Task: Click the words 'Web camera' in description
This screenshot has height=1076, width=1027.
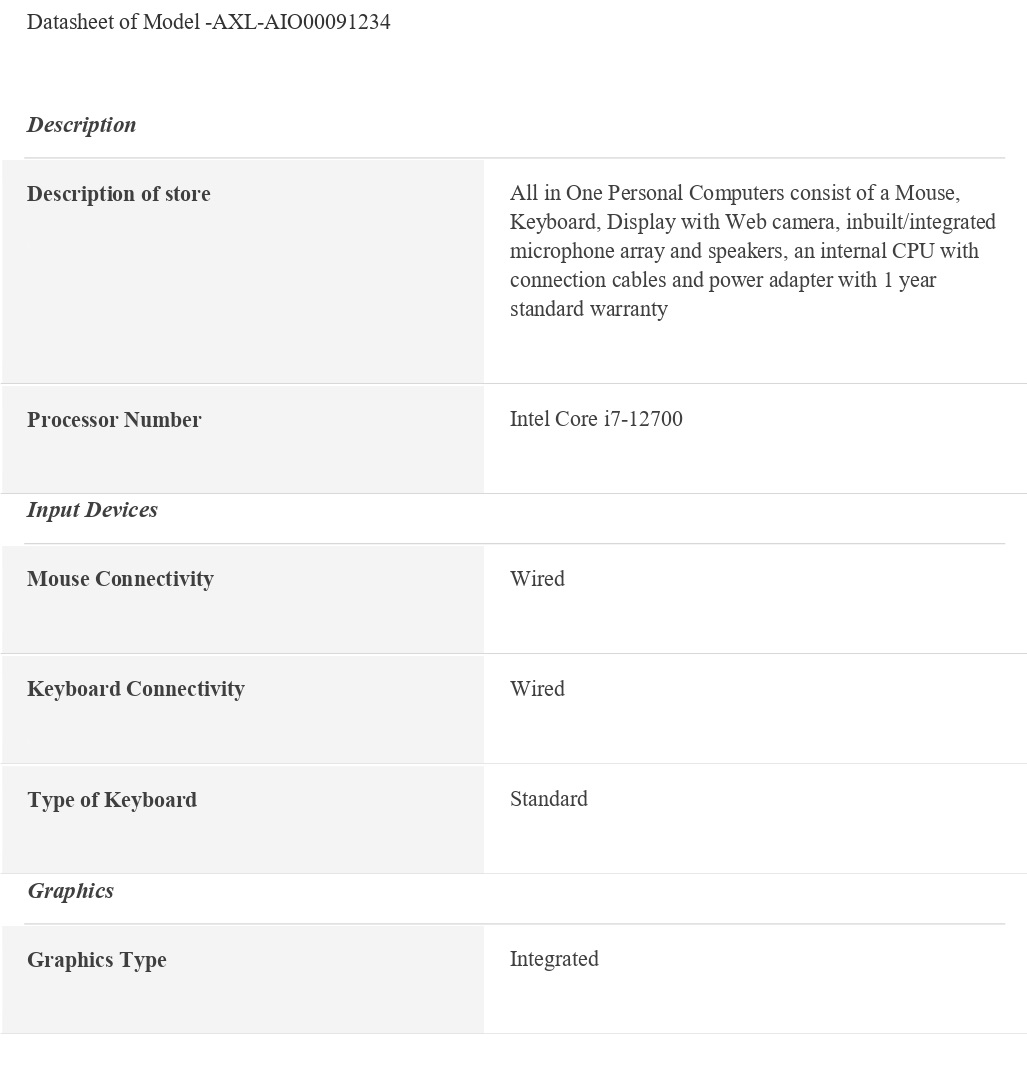Action: click(x=779, y=222)
